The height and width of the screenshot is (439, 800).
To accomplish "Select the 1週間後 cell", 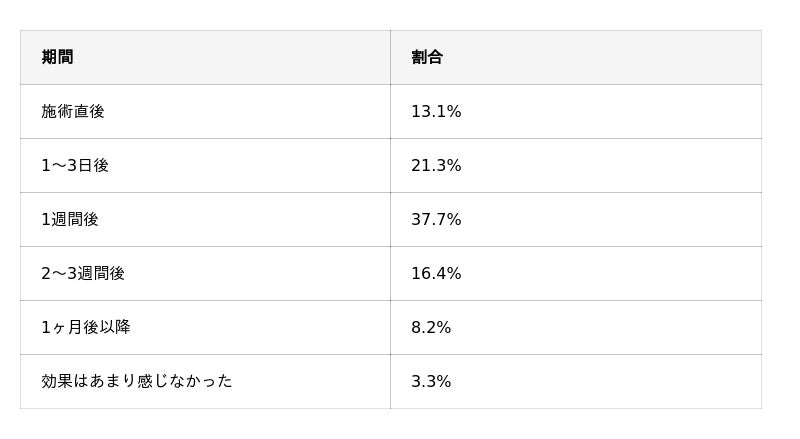I will coord(70,219).
